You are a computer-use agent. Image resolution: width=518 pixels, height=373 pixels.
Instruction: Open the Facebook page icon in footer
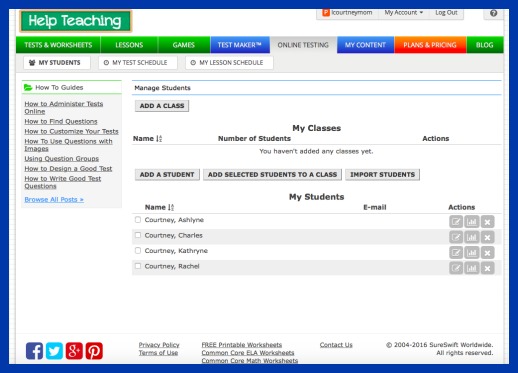coord(34,351)
